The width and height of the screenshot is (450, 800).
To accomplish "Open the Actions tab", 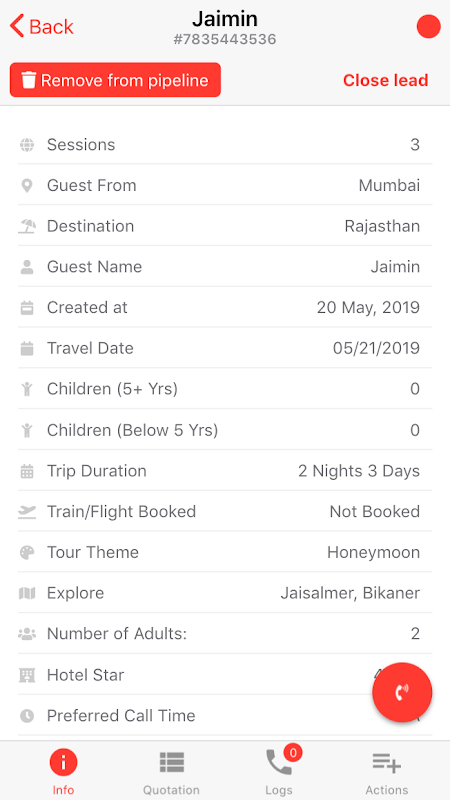I will click(x=387, y=772).
